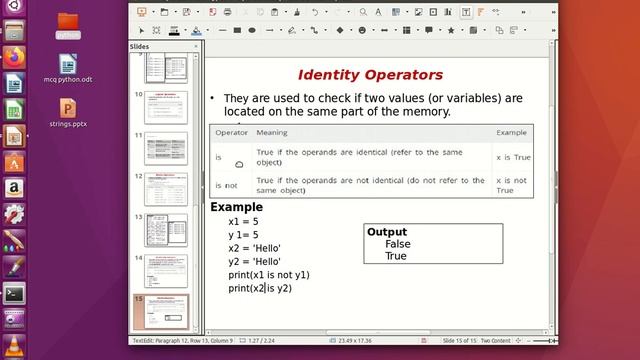
Task: Choose the Select arrow tool
Action: [142, 30]
